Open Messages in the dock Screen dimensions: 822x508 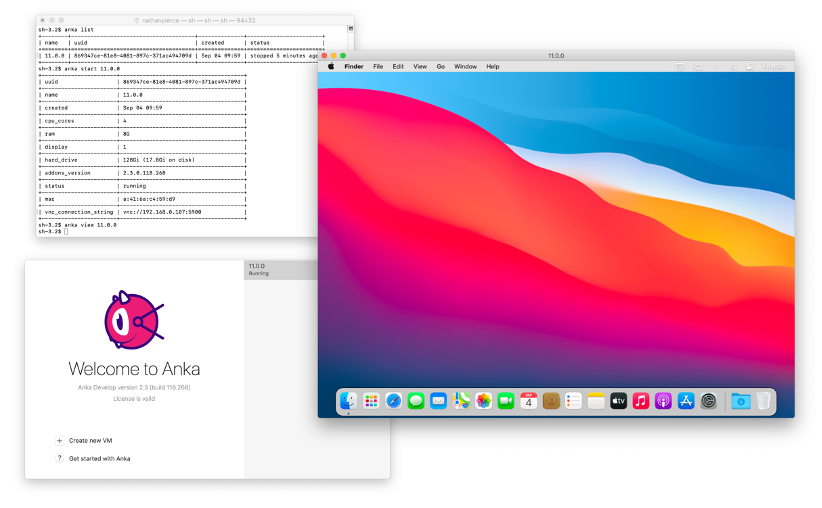[x=416, y=401]
